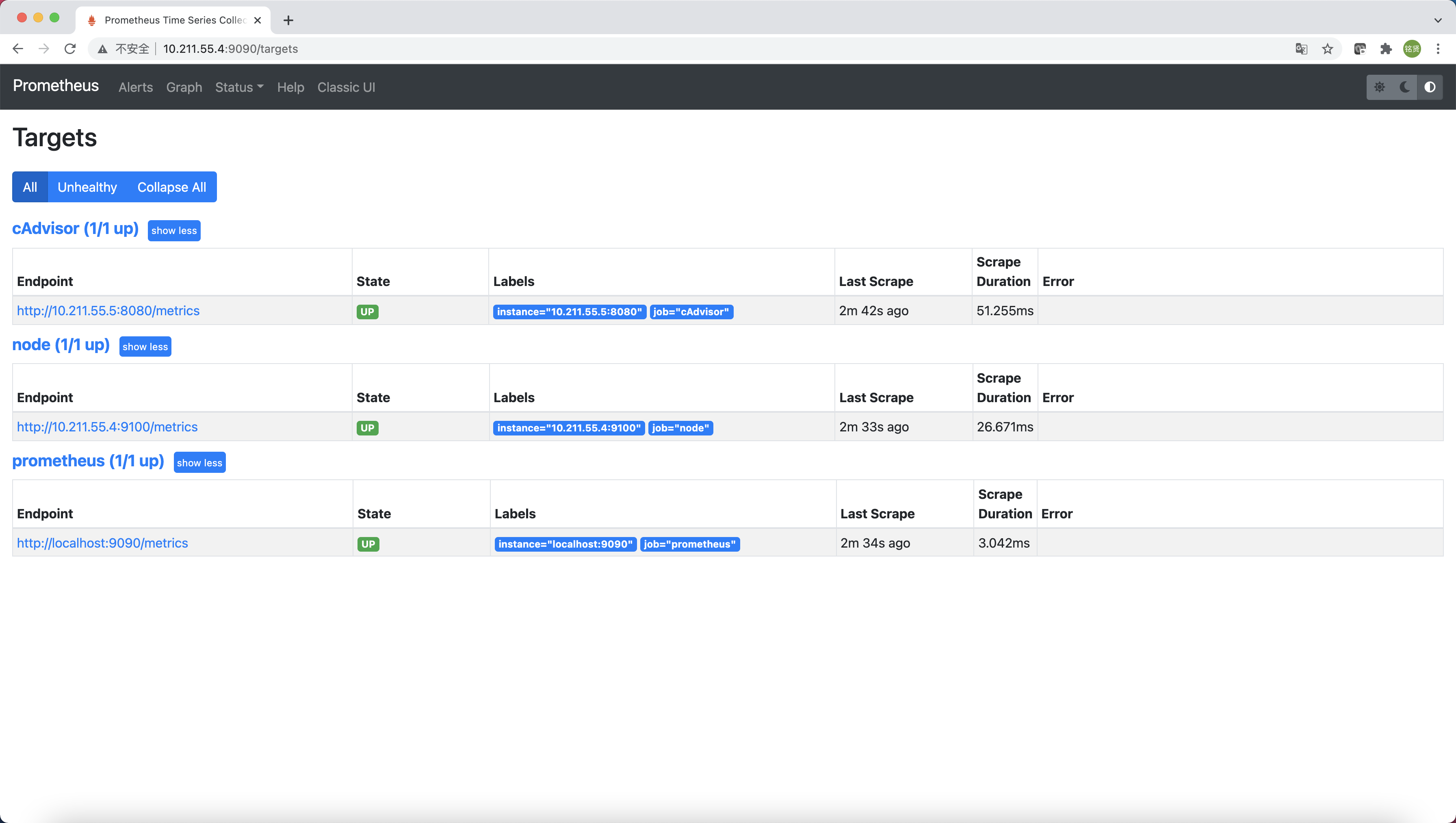Open the Graph nav item
Image resolution: width=1456 pixels, height=823 pixels.
184,87
